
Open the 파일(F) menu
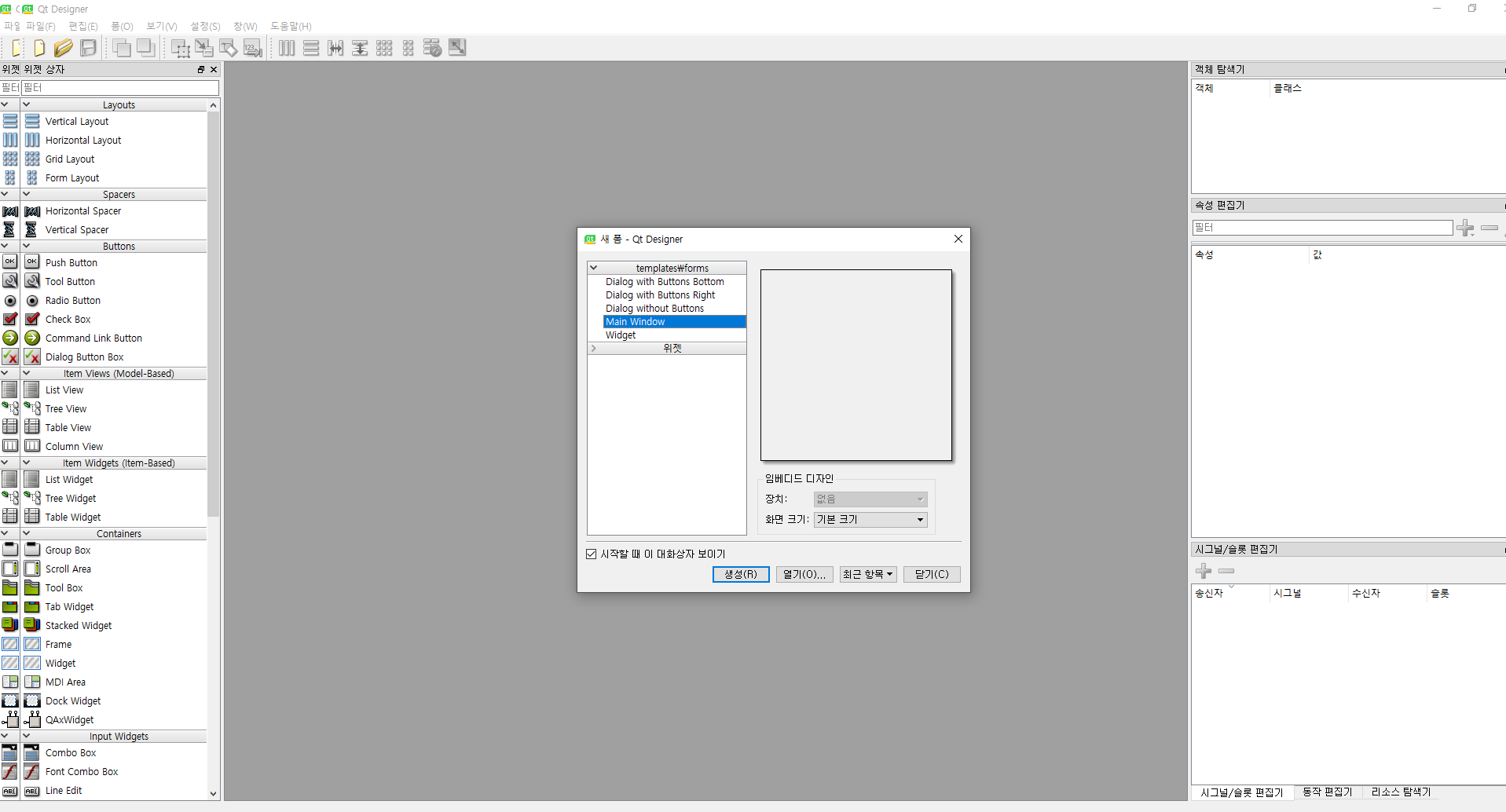click(x=41, y=26)
